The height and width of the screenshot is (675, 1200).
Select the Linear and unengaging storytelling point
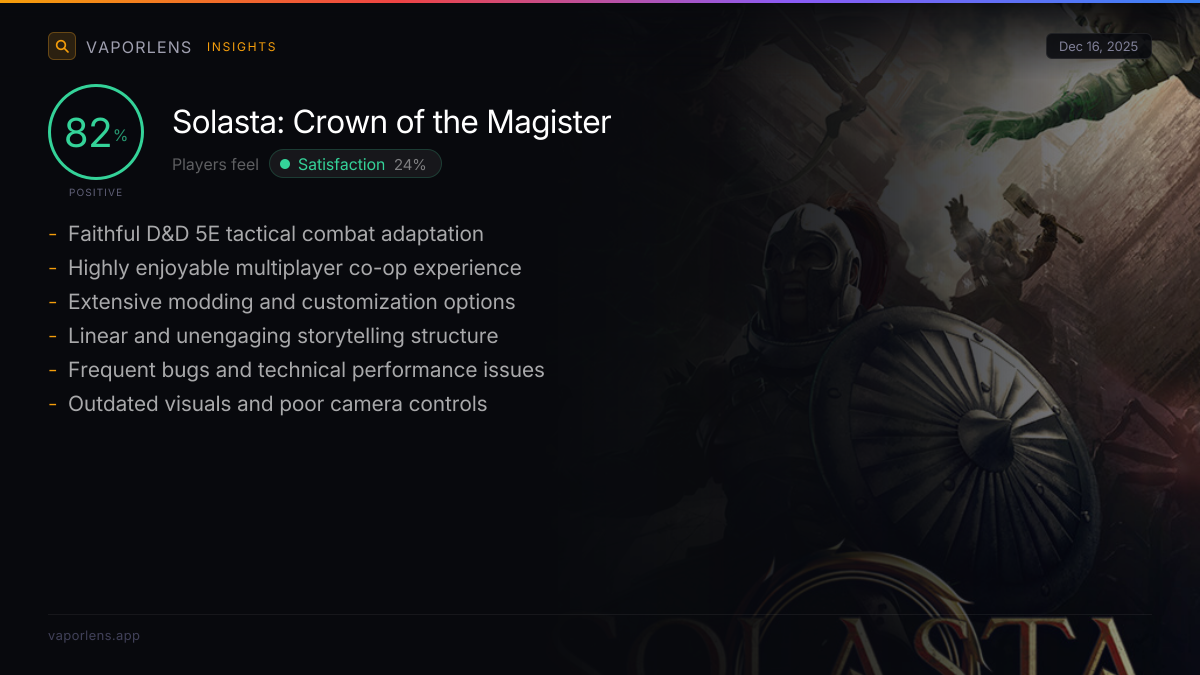[x=282, y=336]
